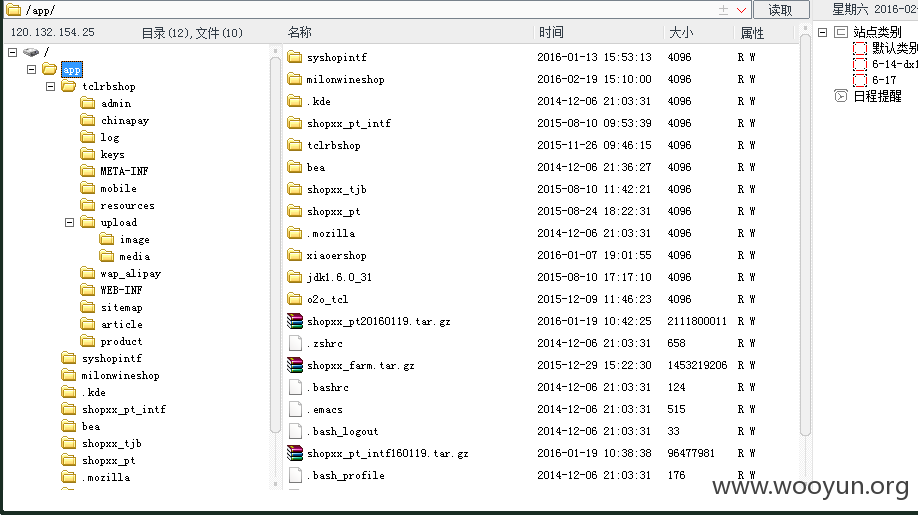Click the server IP 120.132.154.25 label

pyautogui.click(x=53, y=32)
